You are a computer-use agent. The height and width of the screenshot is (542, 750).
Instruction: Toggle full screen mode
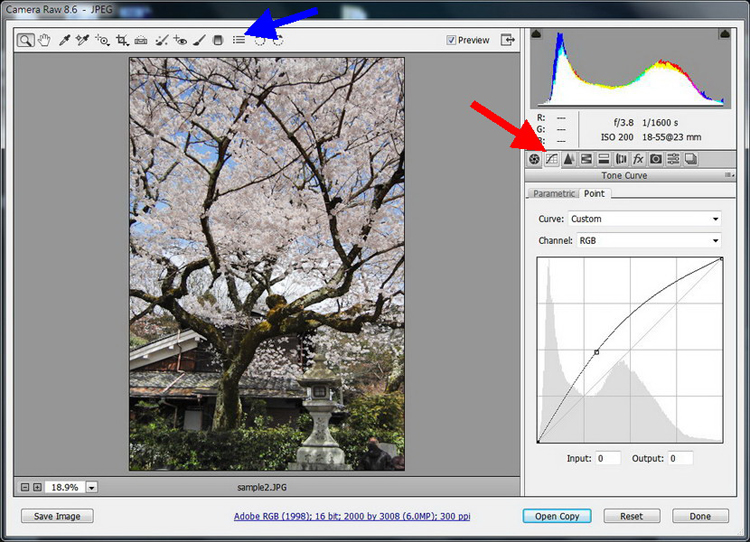pyautogui.click(x=507, y=40)
